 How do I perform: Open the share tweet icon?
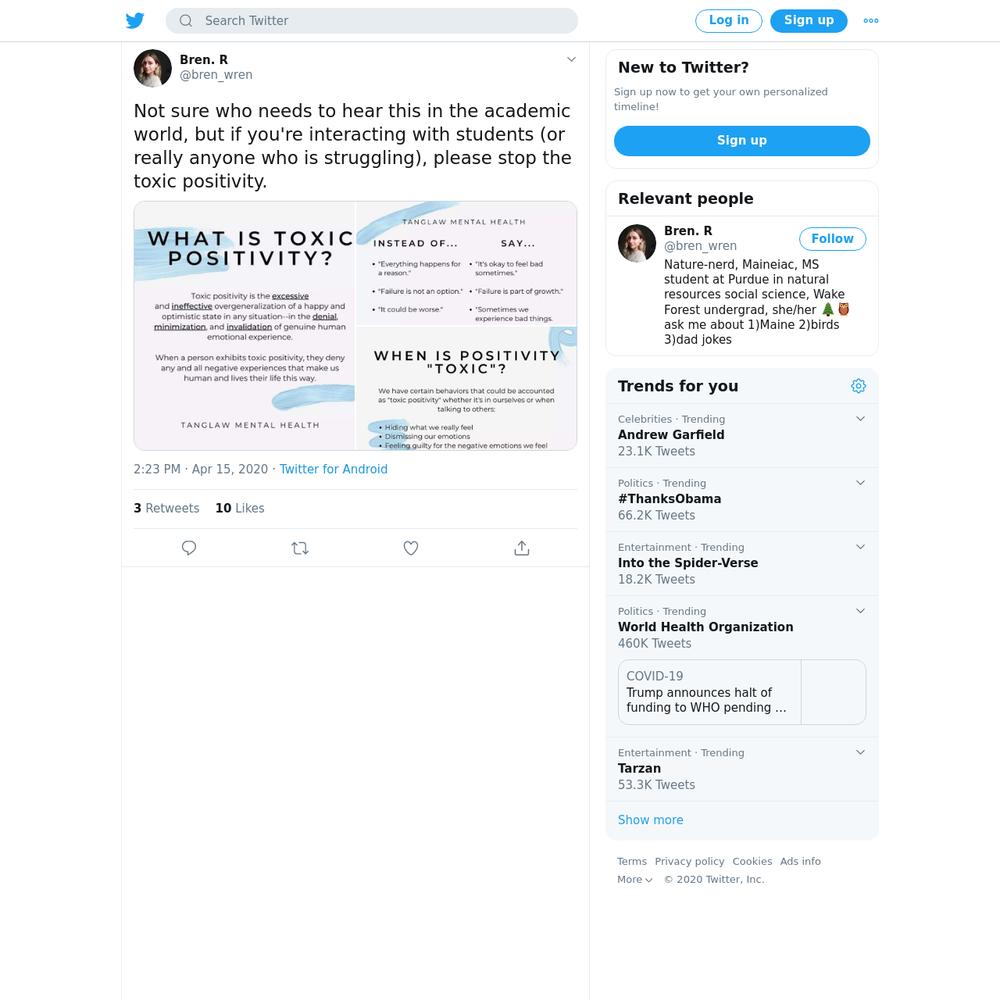522,548
